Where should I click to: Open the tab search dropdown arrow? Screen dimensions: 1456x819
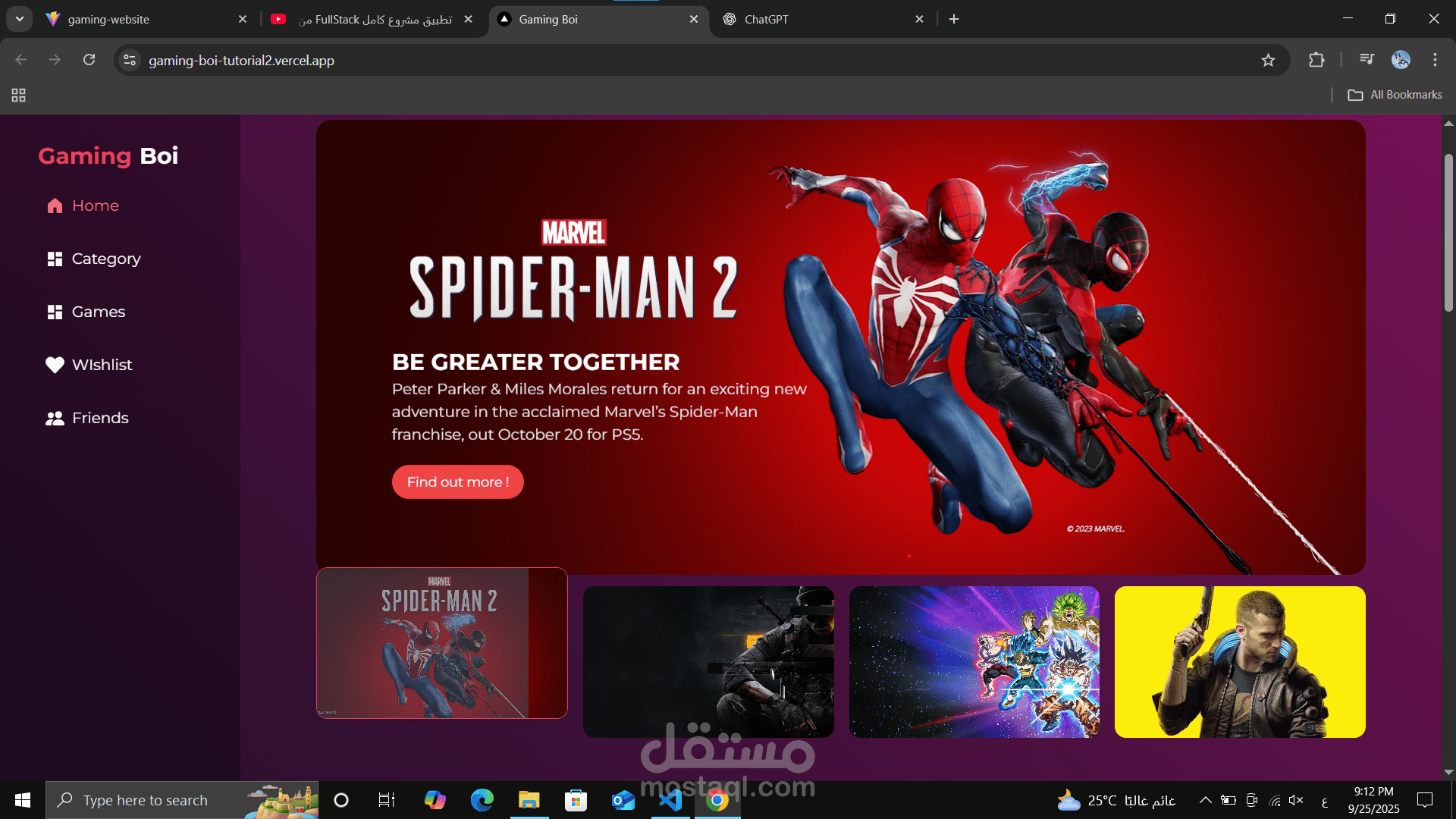tap(19, 19)
